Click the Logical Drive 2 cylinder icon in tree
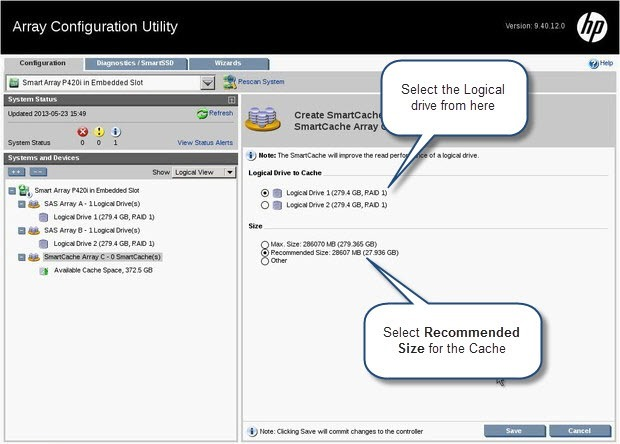Screen dimensions: 620x444 [x=43, y=244]
